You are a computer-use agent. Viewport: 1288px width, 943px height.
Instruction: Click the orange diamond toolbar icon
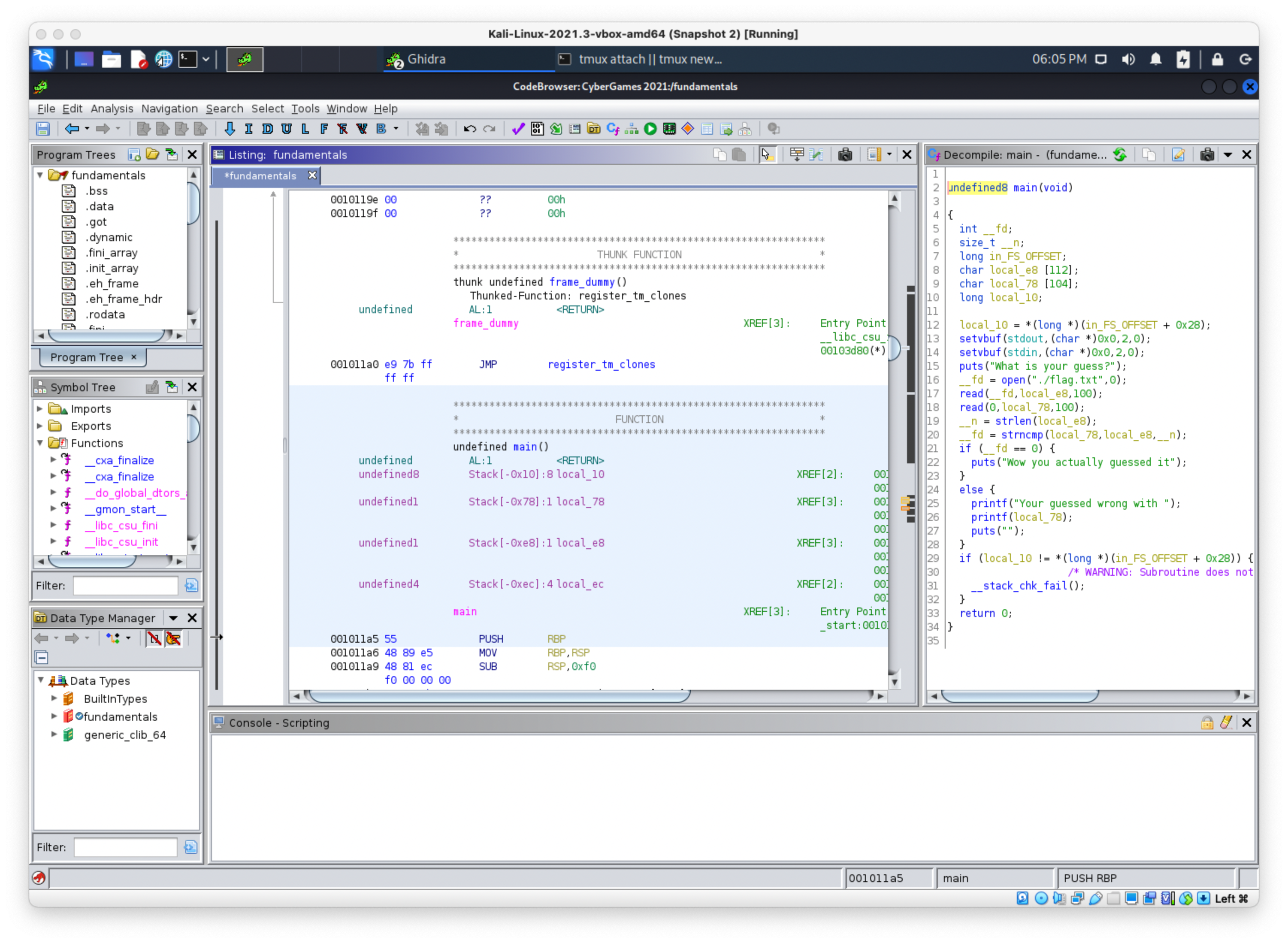(689, 129)
